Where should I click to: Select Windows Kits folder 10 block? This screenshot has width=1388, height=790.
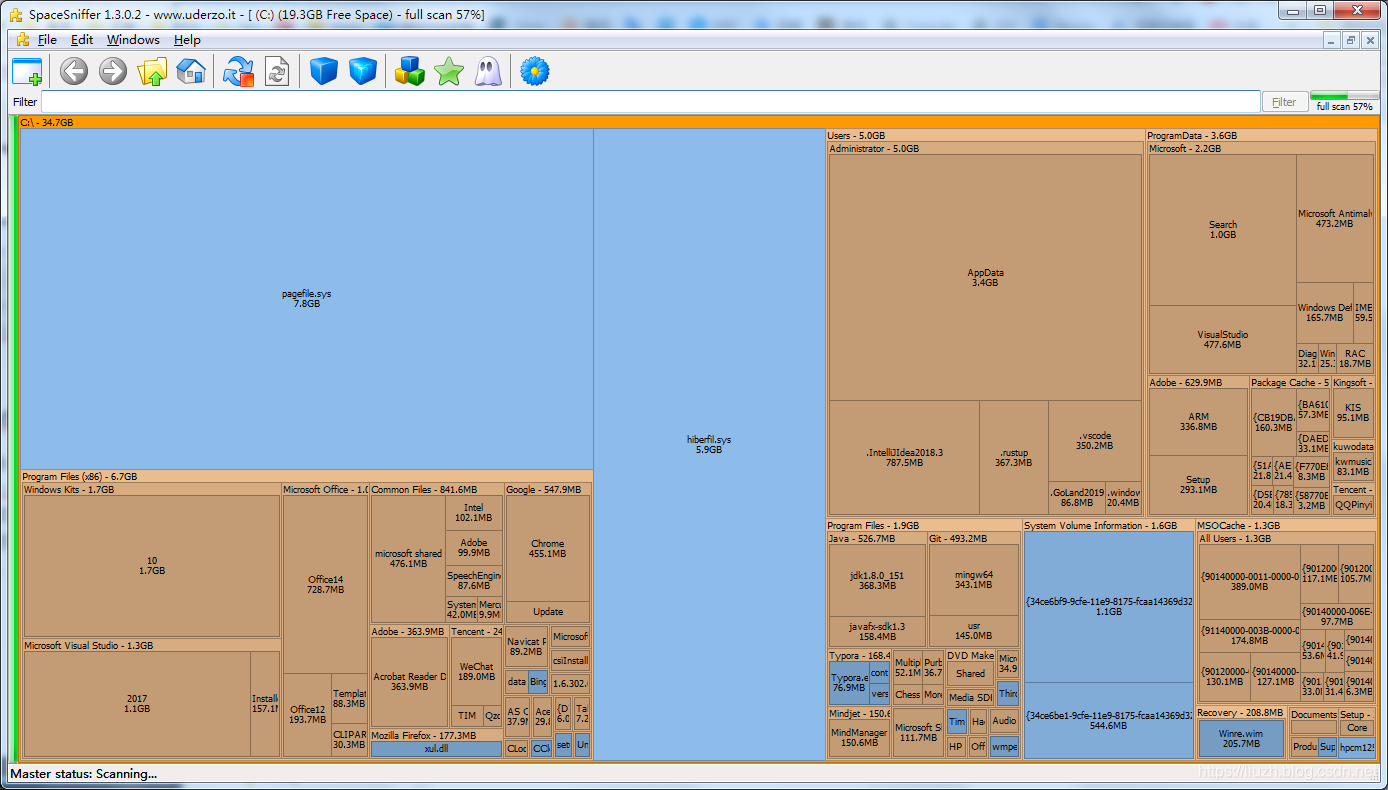pyautogui.click(x=152, y=566)
